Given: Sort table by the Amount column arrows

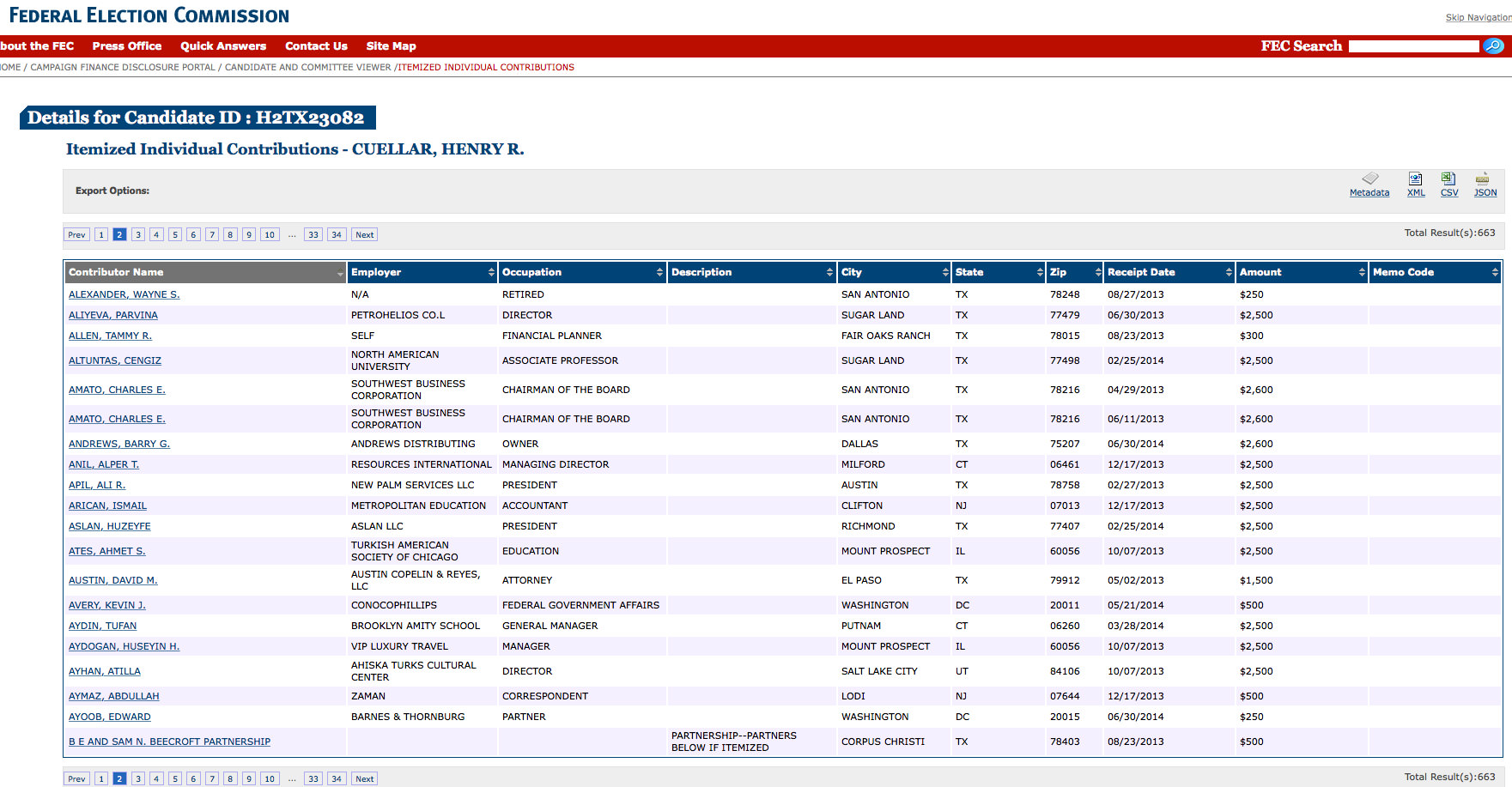Looking at the screenshot, I should pos(1362,272).
